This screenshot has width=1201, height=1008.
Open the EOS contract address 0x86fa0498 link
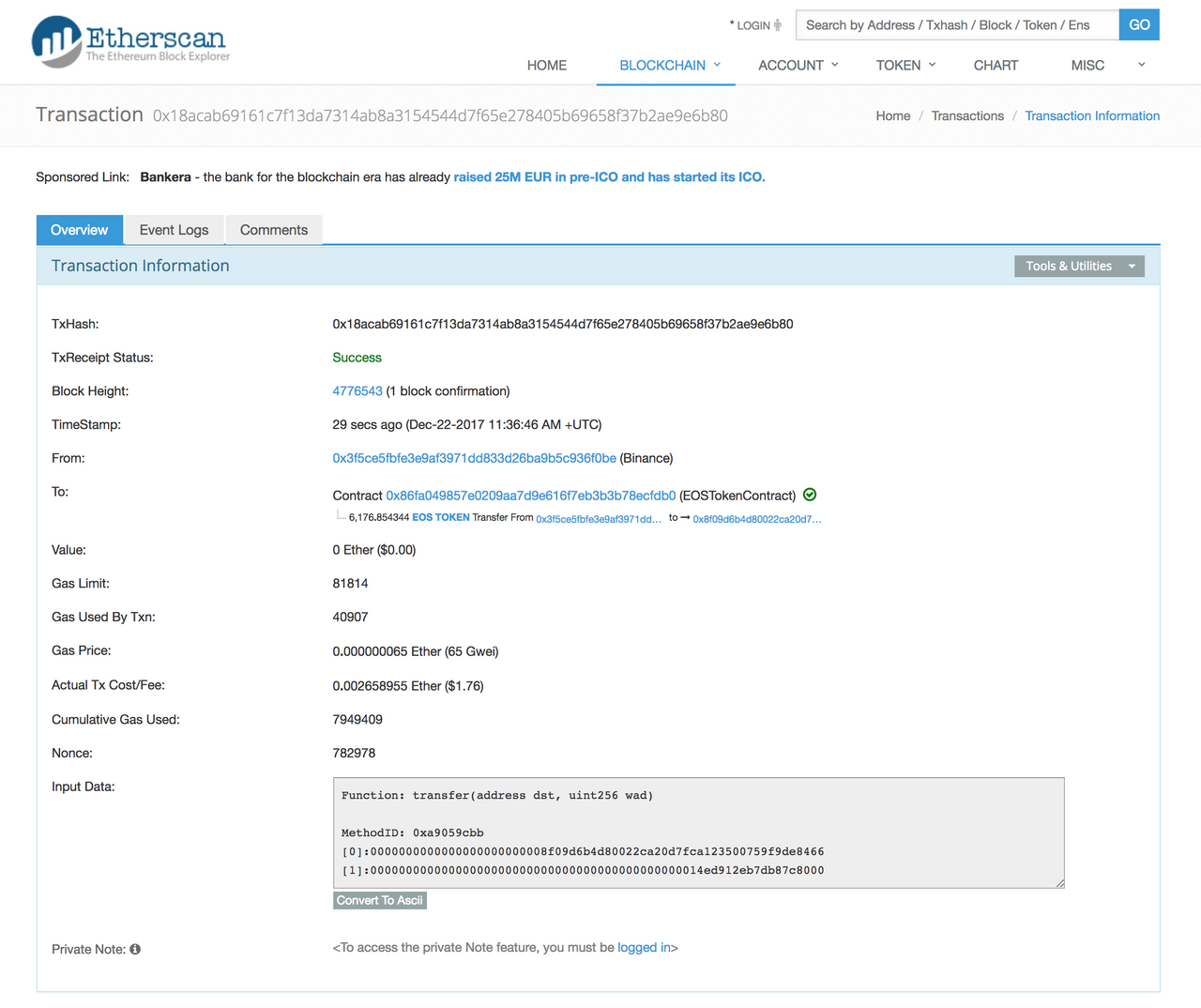(530, 496)
